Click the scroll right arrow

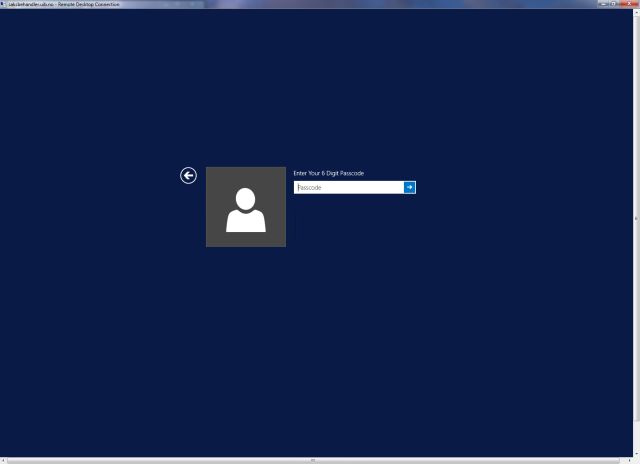[629, 460]
